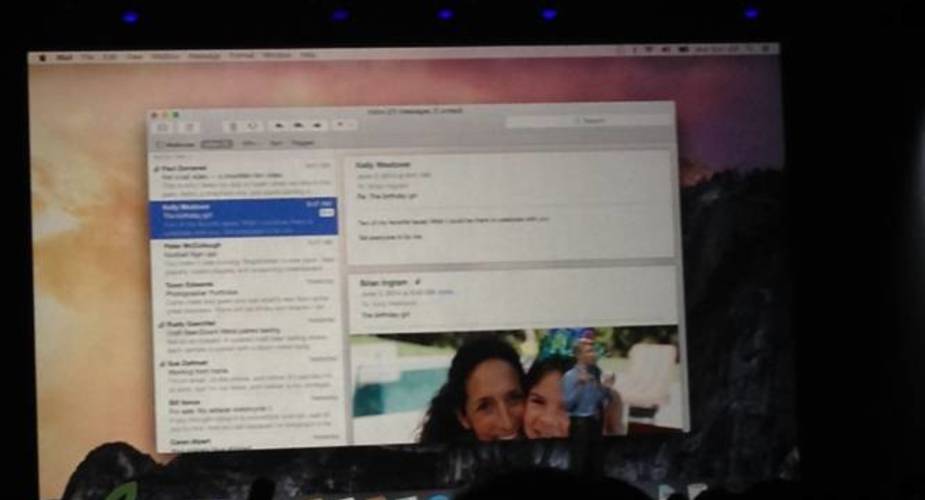The height and width of the screenshot is (500, 925).
Task: Click the Reply All icon
Action: pos(299,126)
